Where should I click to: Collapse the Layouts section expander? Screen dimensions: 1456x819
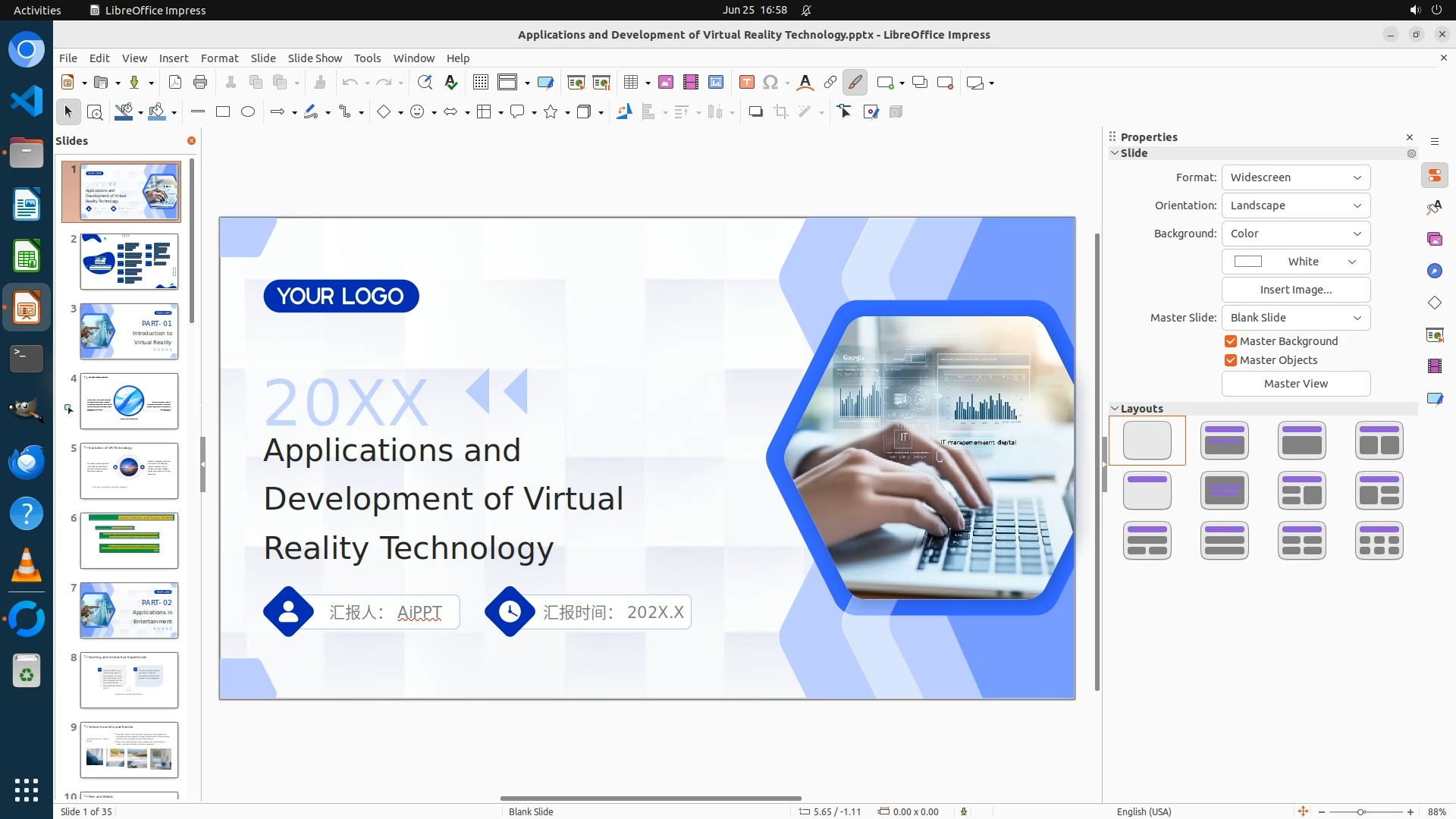coord(1115,409)
